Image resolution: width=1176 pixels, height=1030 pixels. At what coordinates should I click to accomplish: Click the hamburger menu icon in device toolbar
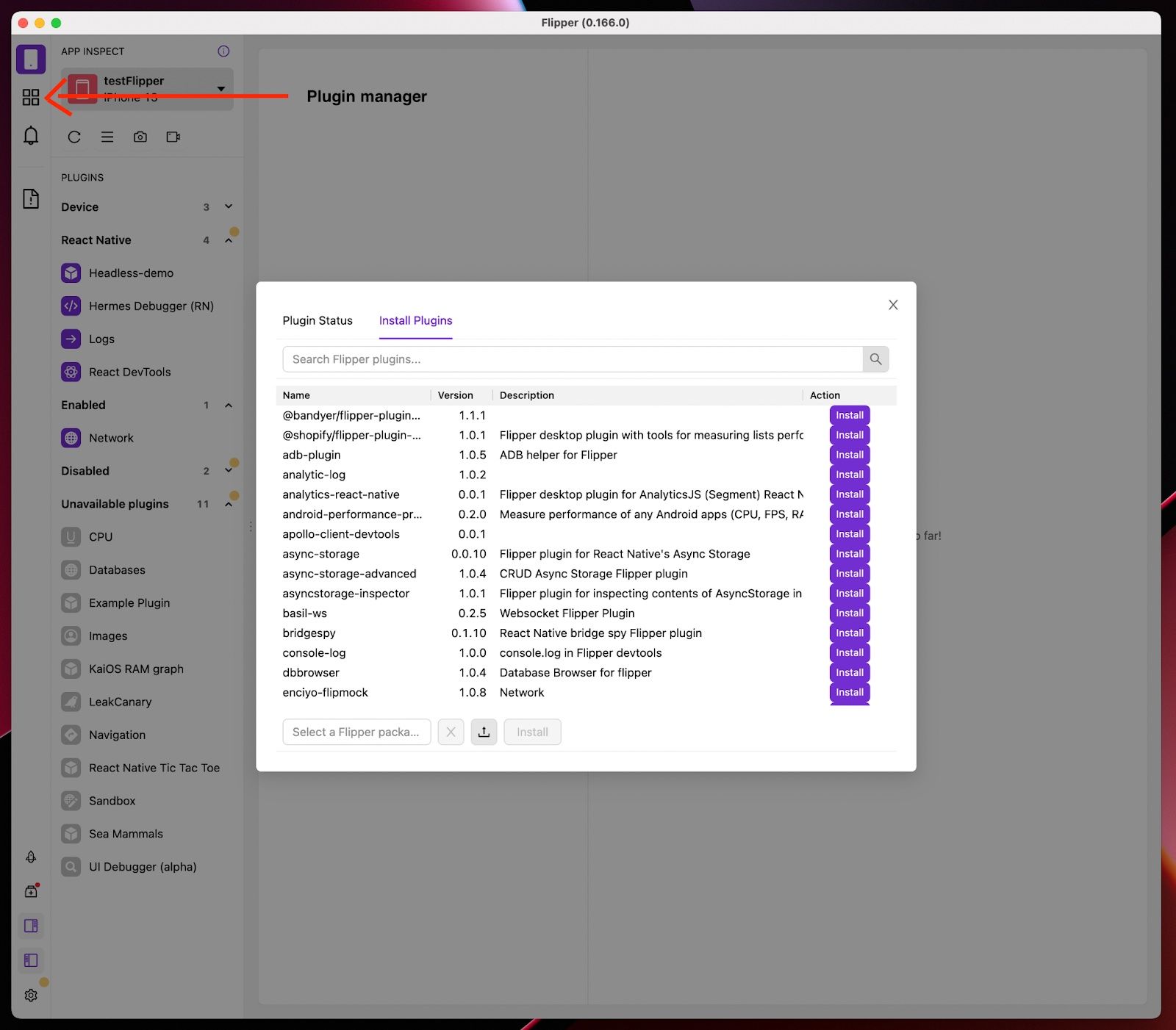coord(107,137)
